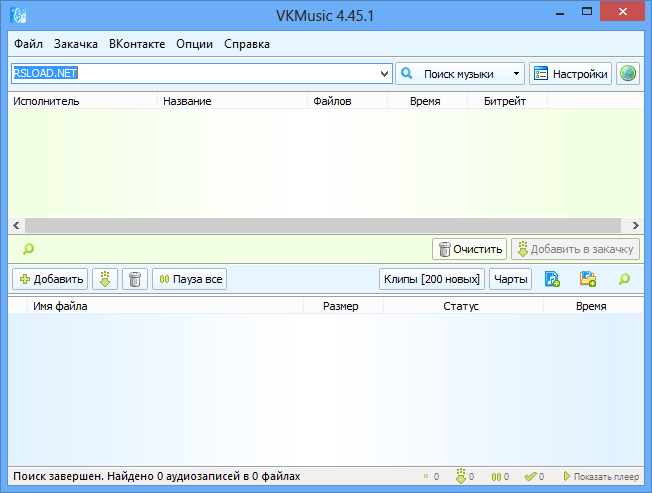The image size is (652, 493).
Task: Click the green globe icon
Action: pos(627,74)
